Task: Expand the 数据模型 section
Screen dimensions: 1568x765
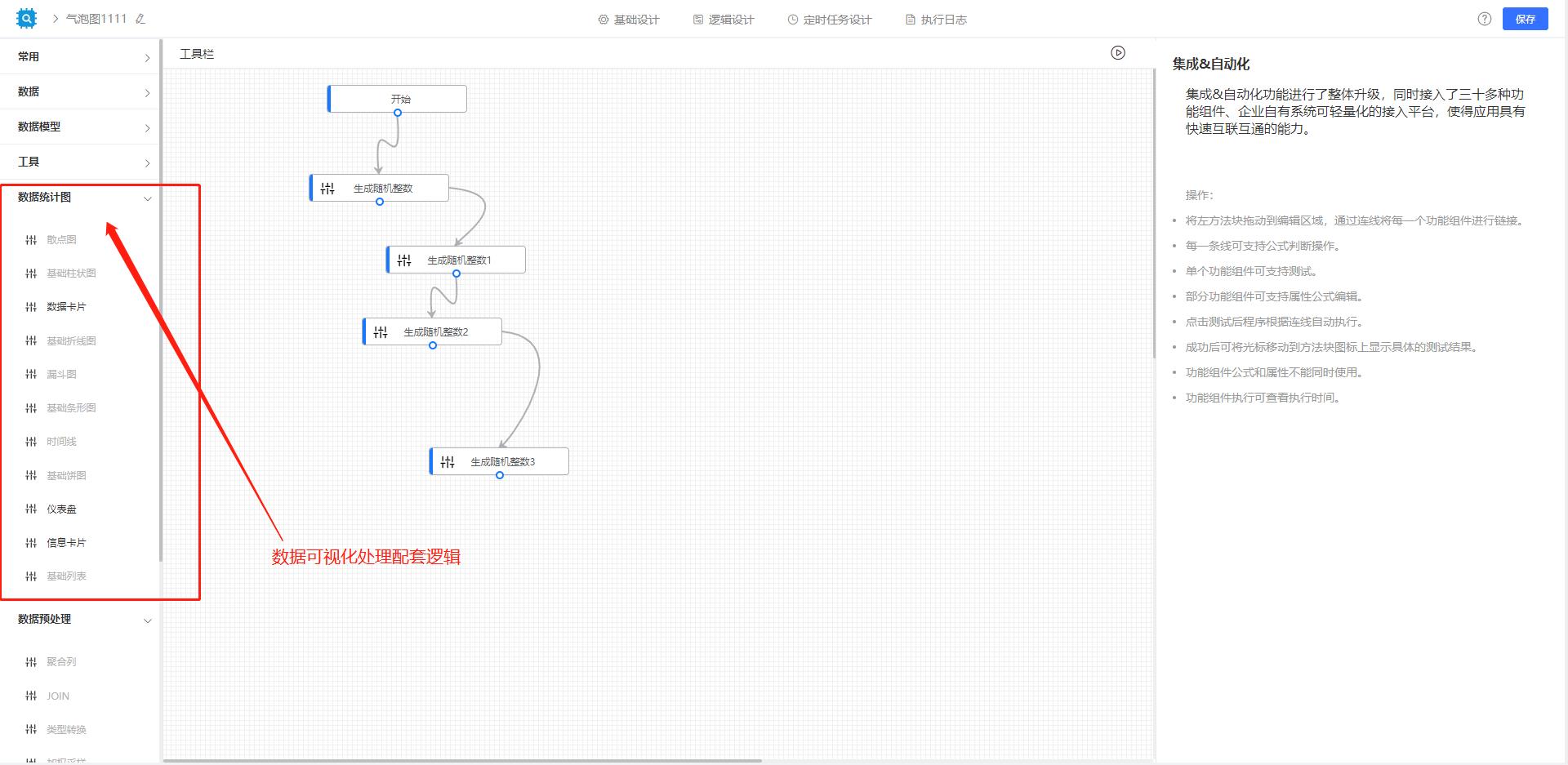Action: [x=79, y=127]
